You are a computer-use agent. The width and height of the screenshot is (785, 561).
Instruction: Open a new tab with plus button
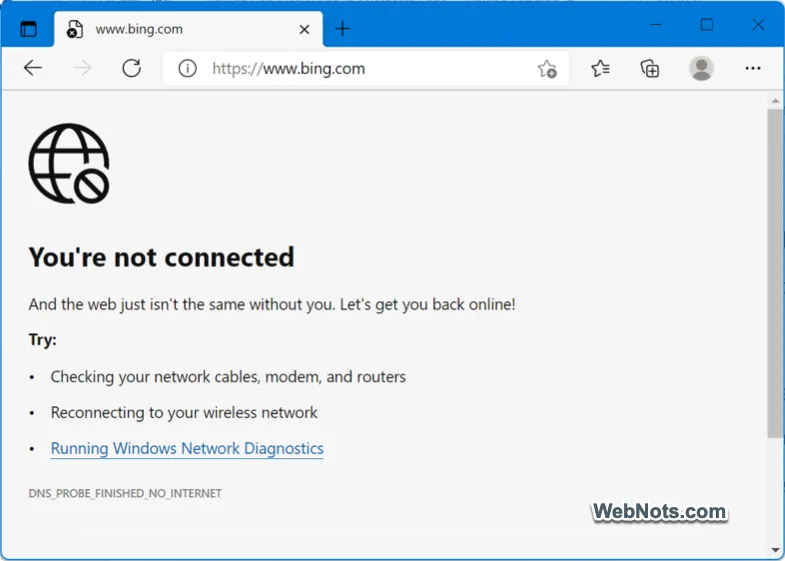[342, 29]
